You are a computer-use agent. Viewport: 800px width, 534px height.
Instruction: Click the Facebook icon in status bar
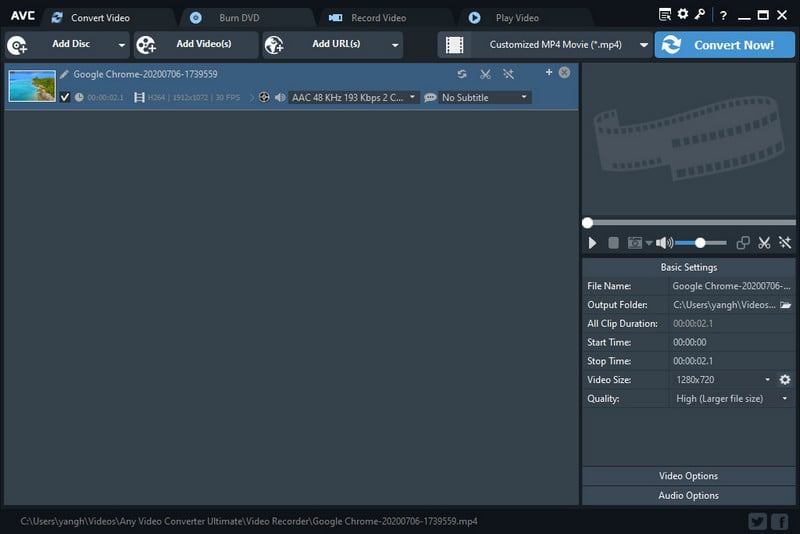point(780,521)
